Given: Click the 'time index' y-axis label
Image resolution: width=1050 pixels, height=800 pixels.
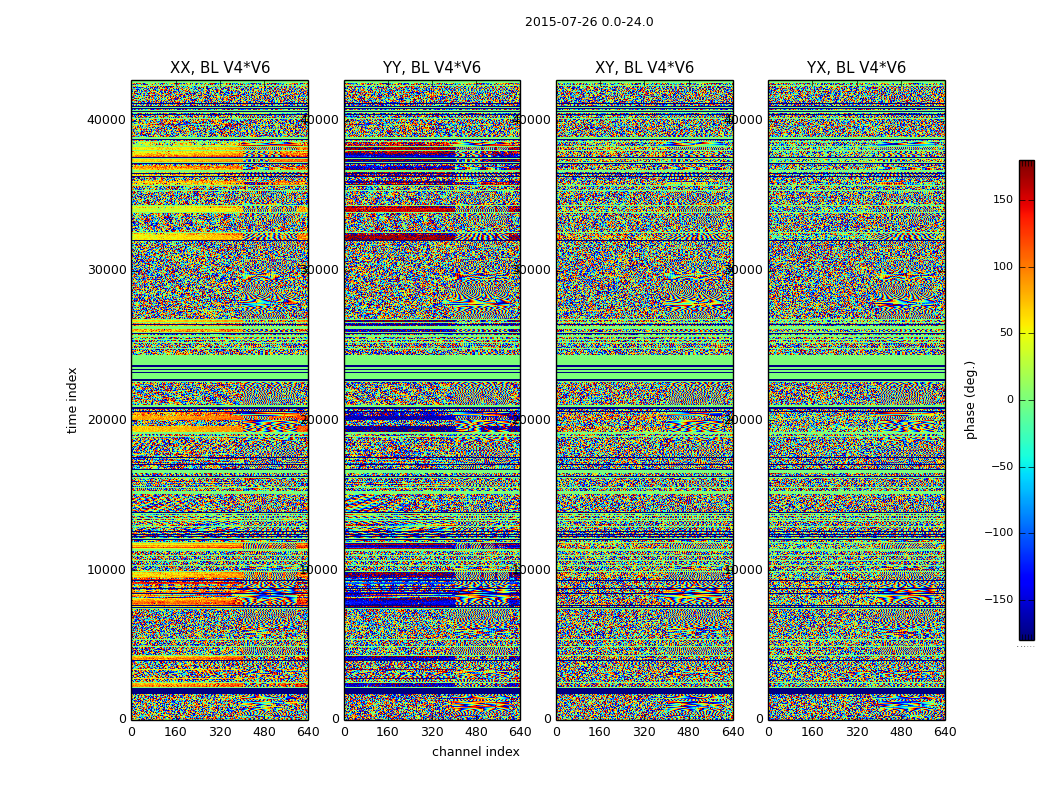Looking at the screenshot, I should pos(72,400).
